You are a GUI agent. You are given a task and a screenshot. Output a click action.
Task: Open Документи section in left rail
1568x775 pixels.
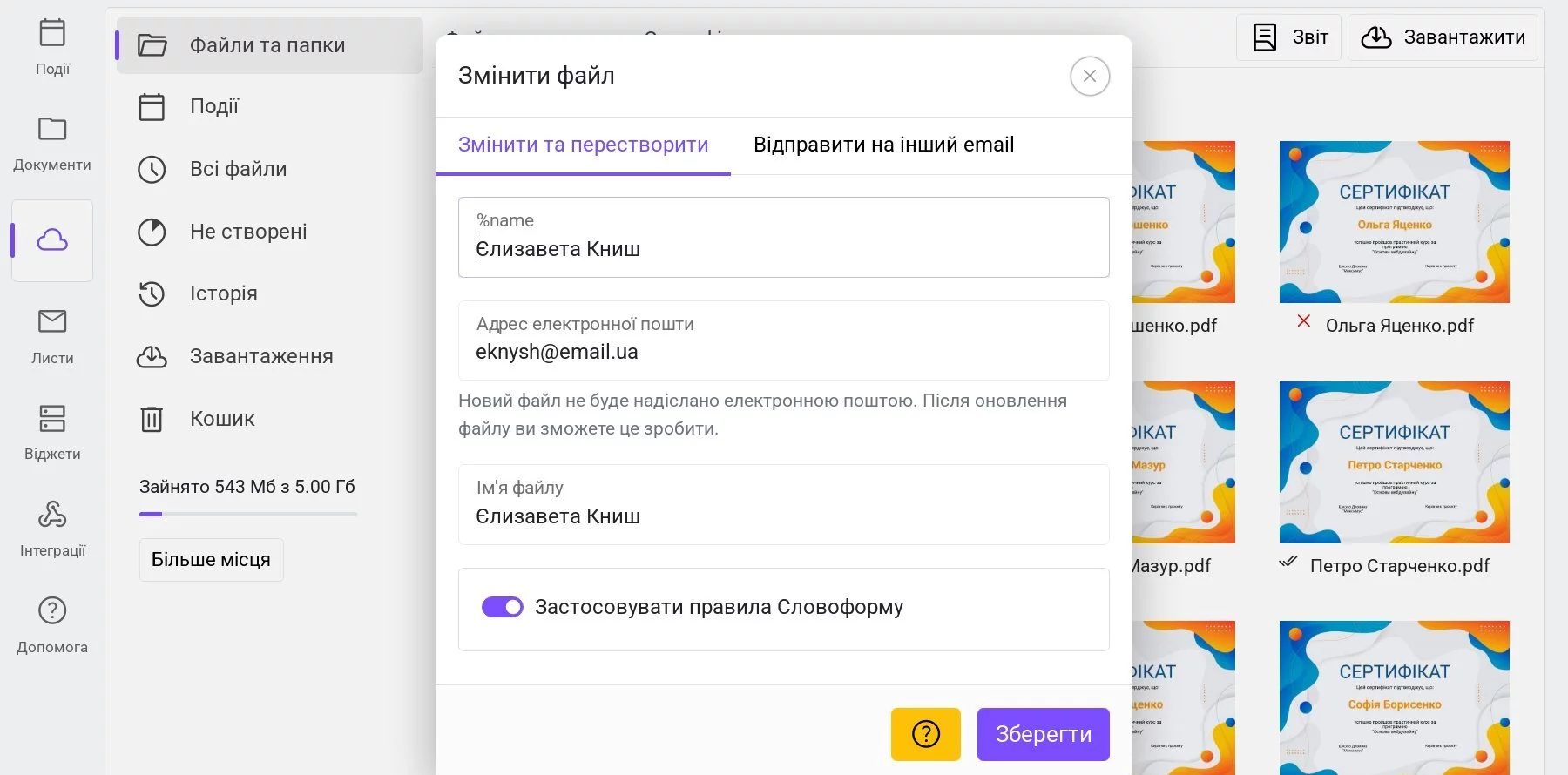52,145
